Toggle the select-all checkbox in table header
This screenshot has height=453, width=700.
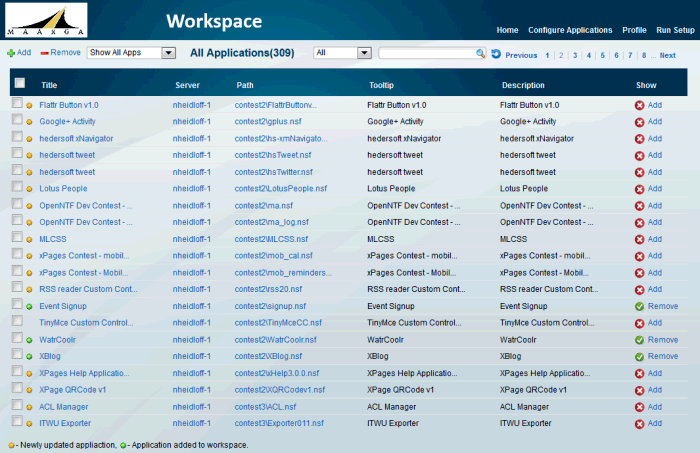[20, 83]
